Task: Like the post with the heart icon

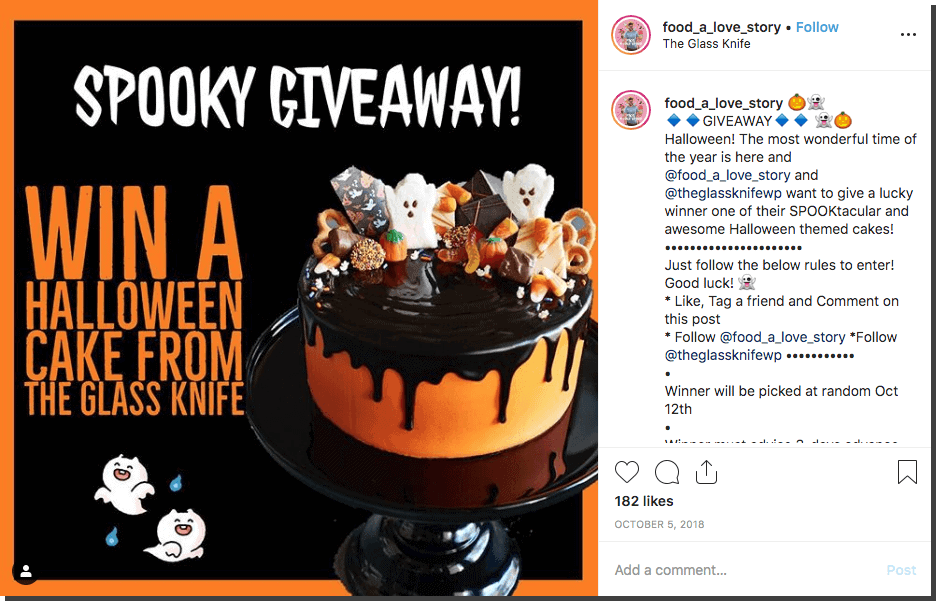Action: click(627, 472)
